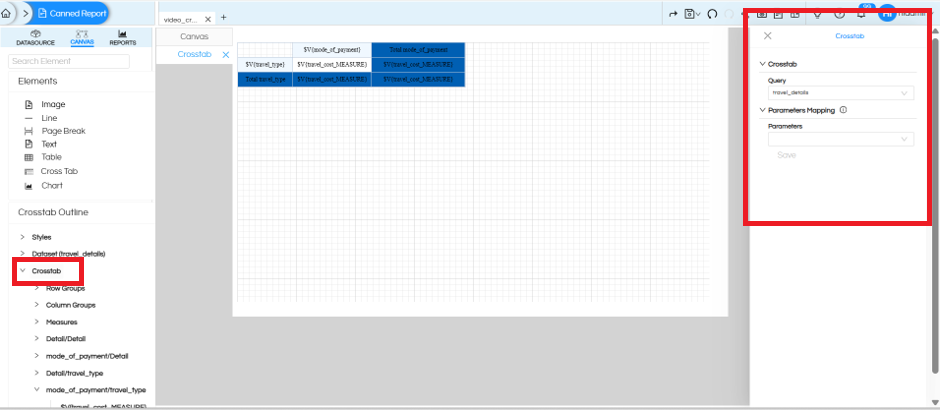Image resolution: width=943 pixels, height=410 pixels.
Task: Go to the Home icon
Action: pos(6,13)
